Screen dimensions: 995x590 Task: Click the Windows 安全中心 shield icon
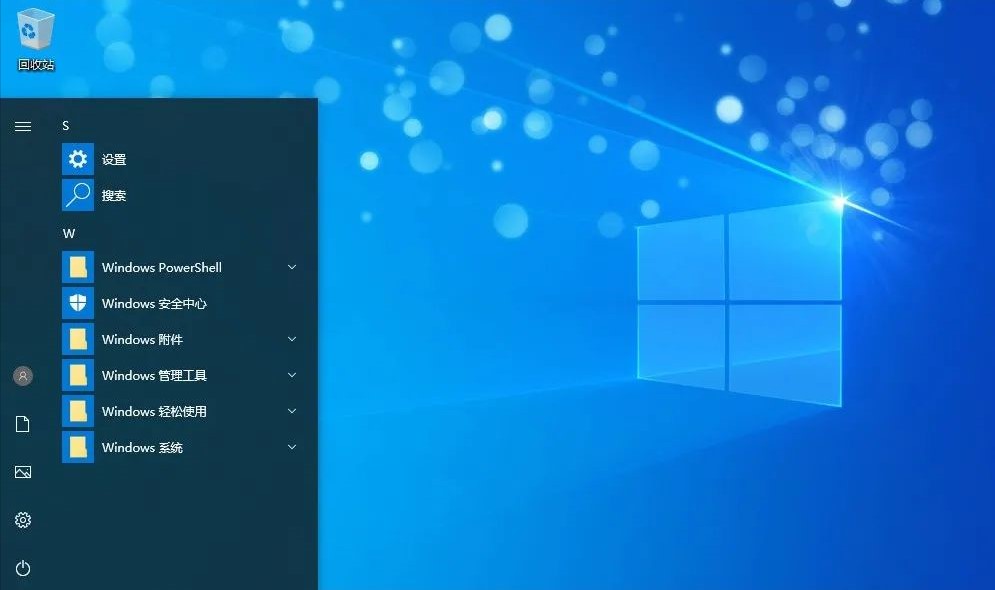[77, 303]
